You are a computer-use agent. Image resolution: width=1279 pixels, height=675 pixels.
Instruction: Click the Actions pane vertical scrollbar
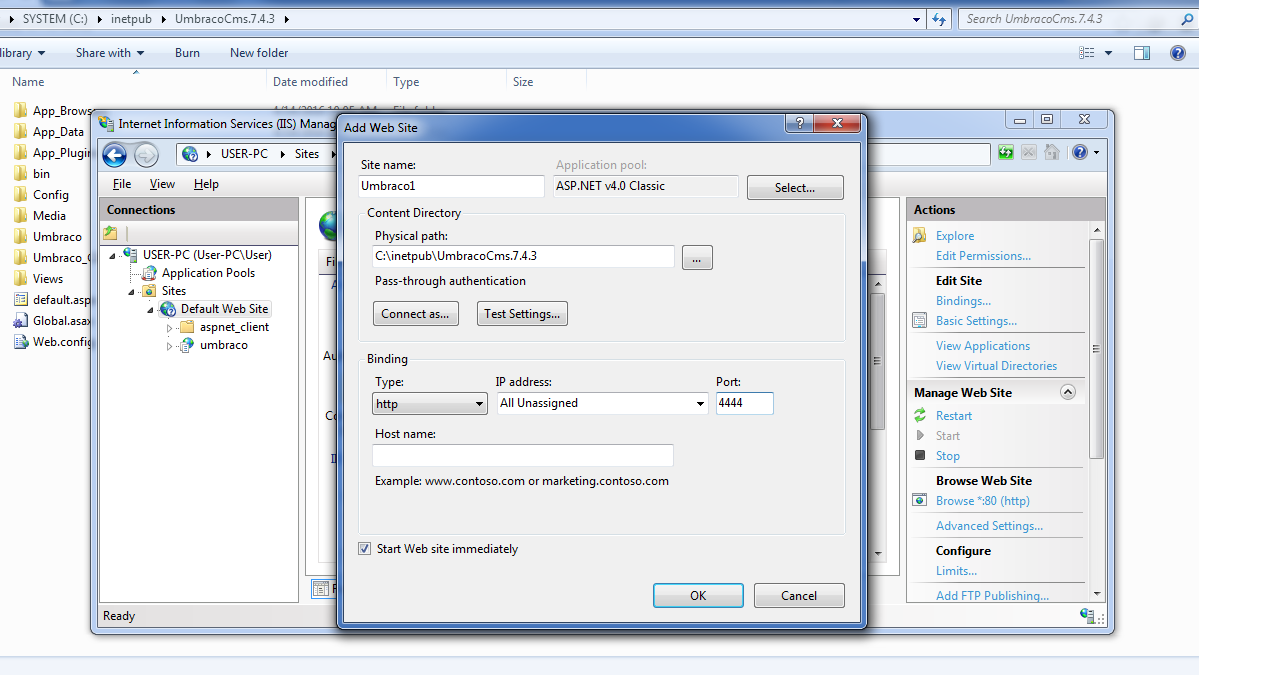click(1096, 348)
